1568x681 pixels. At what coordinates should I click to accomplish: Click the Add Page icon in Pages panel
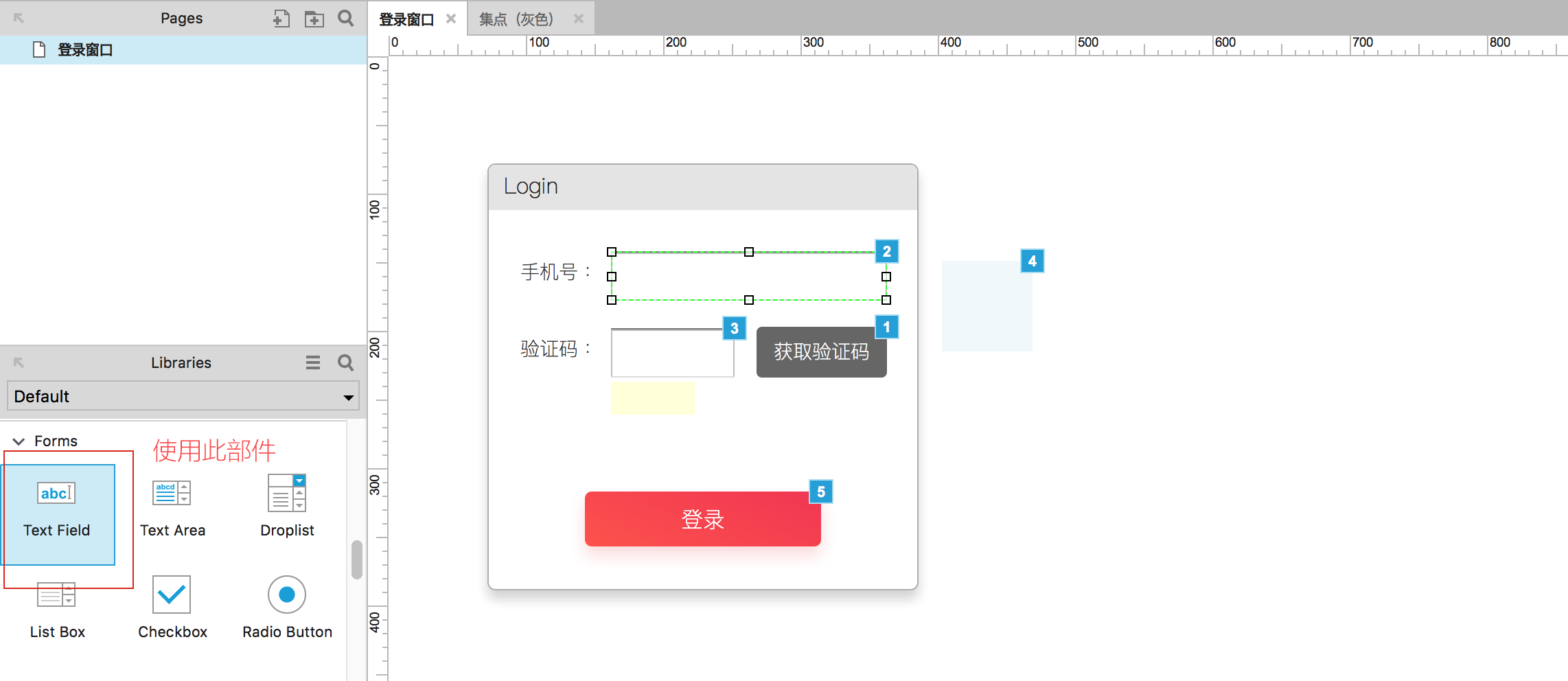pyautogui.click(x=281, y=19)
